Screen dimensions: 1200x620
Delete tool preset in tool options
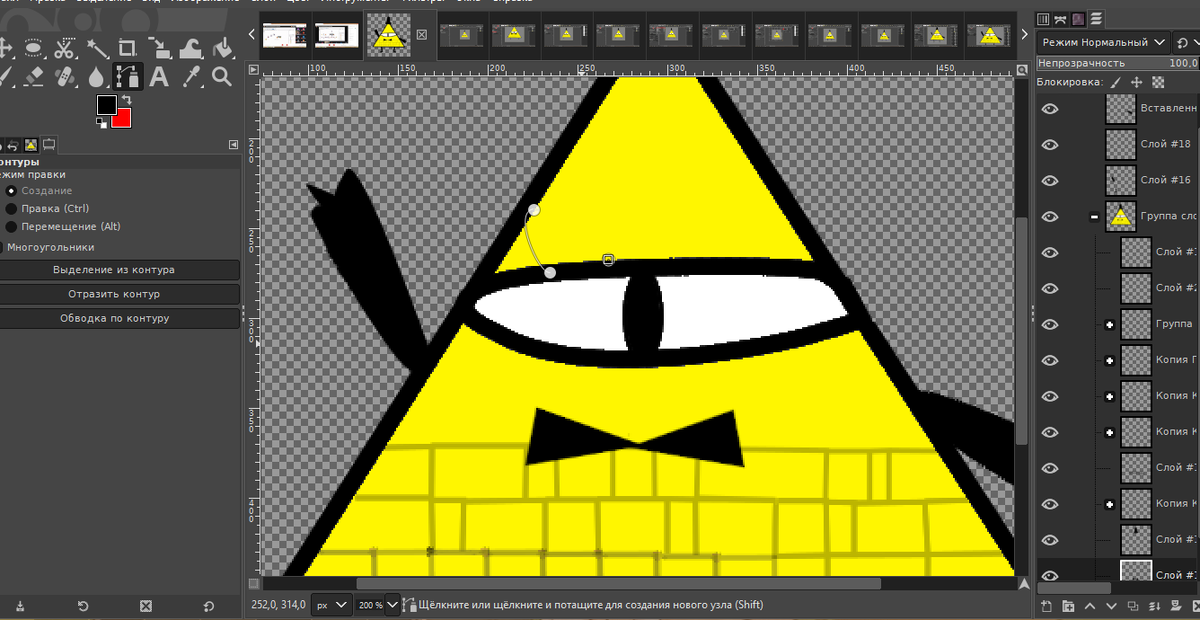pos(146,606)
